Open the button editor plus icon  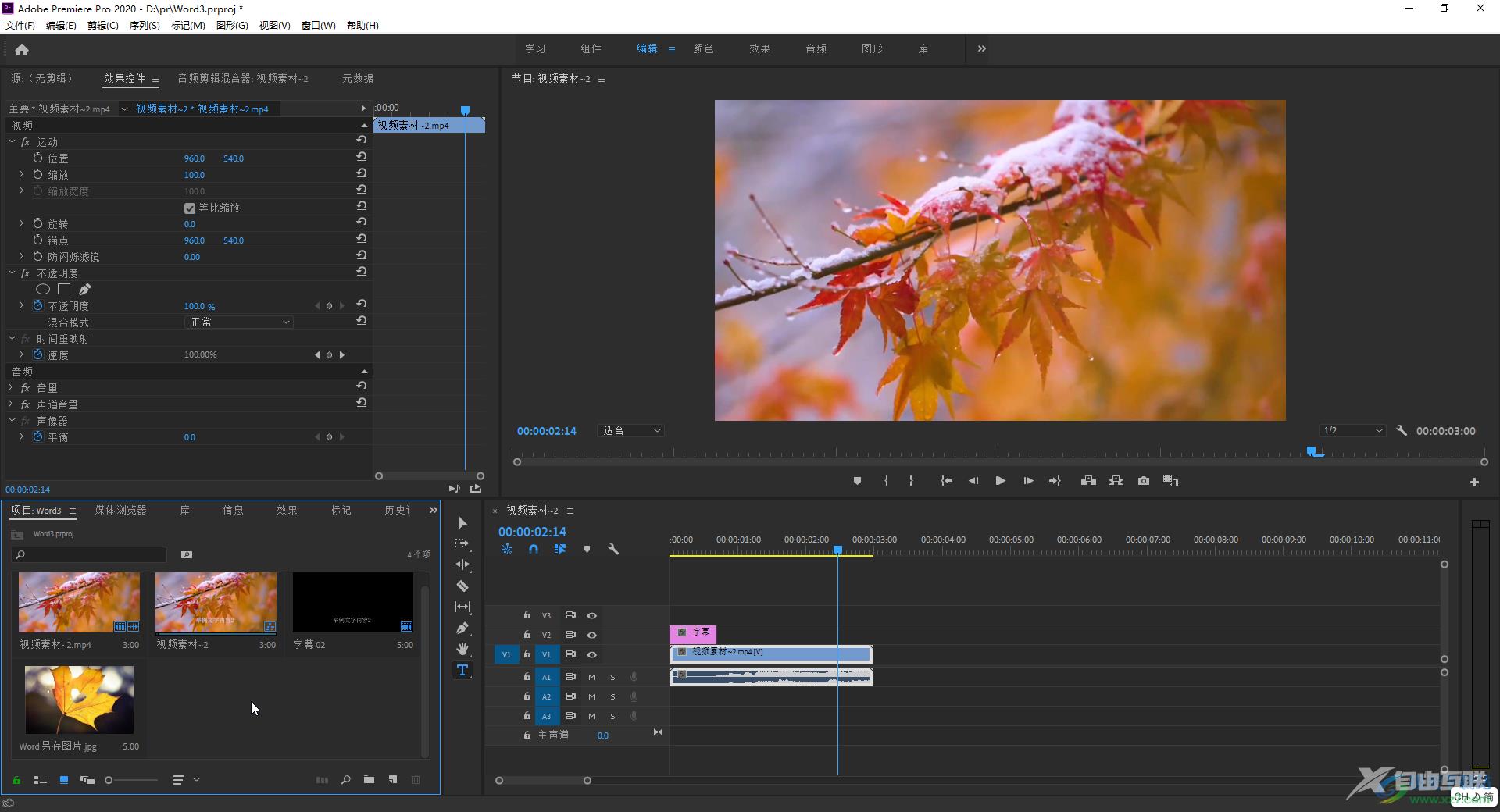tap(1474, 483)
